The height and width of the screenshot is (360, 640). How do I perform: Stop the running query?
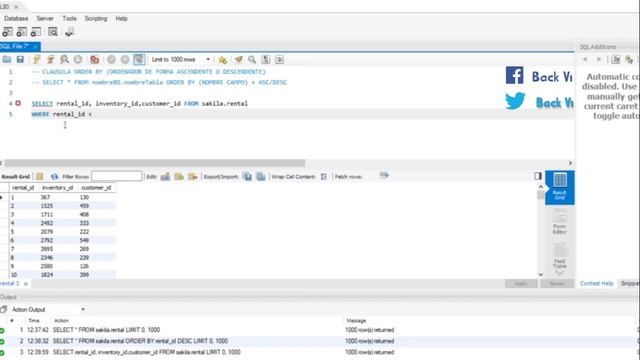[x=78, y=60]
